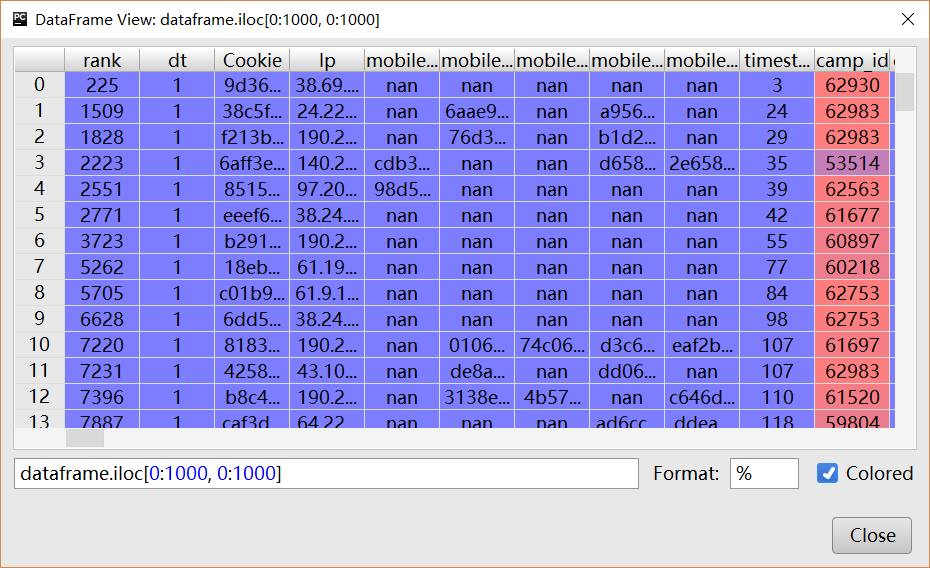Viewport: 930px width, 568px height.
Task: Click timestamp cell with value 84
Action: [x=777, y=293]
